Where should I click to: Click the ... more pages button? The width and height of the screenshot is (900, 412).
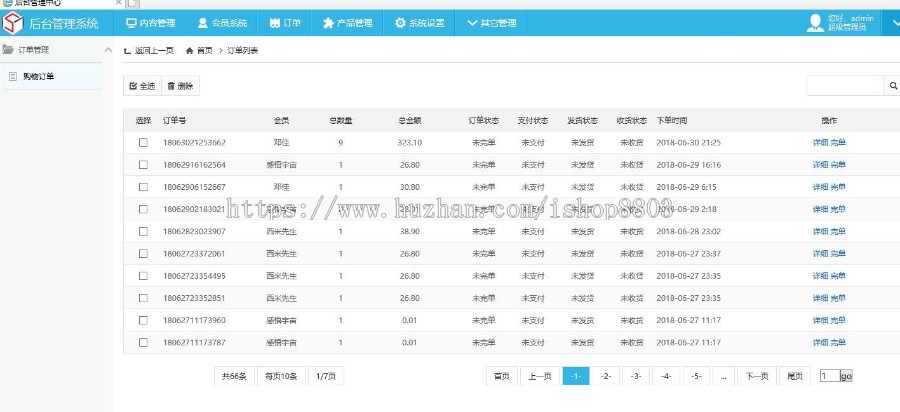pyautogui.click(x=723, y=376)
